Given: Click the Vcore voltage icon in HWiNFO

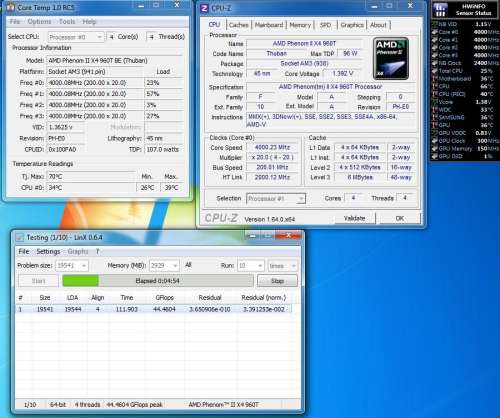Looking at the screenshot, I should point(434,102).
